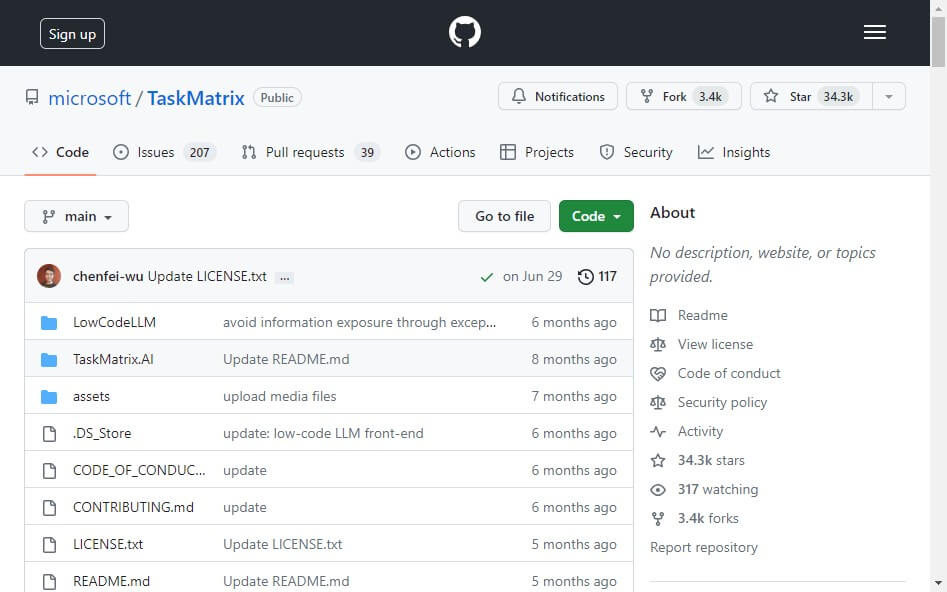
Task: Star the TaskMatrix repository
Action: click(812, 97)
